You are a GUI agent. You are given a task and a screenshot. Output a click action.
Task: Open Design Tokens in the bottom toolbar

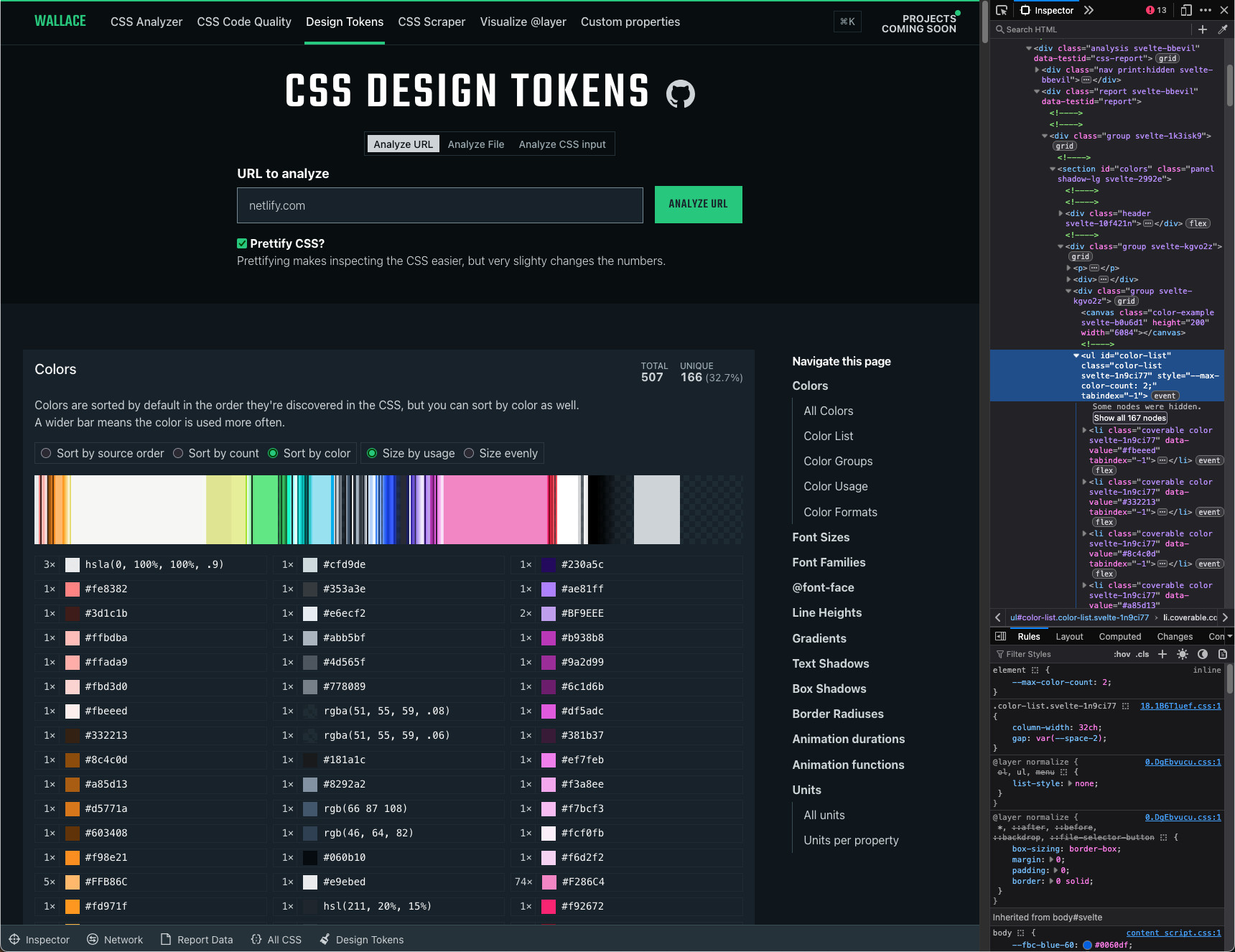[x=362, y=940]
